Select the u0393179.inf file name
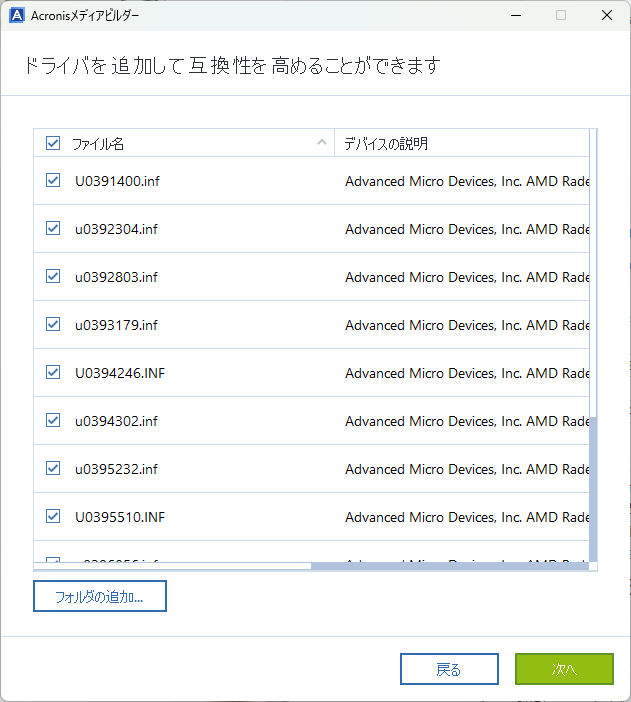Screen dimensions: 631x702 [x=116, y=325]
